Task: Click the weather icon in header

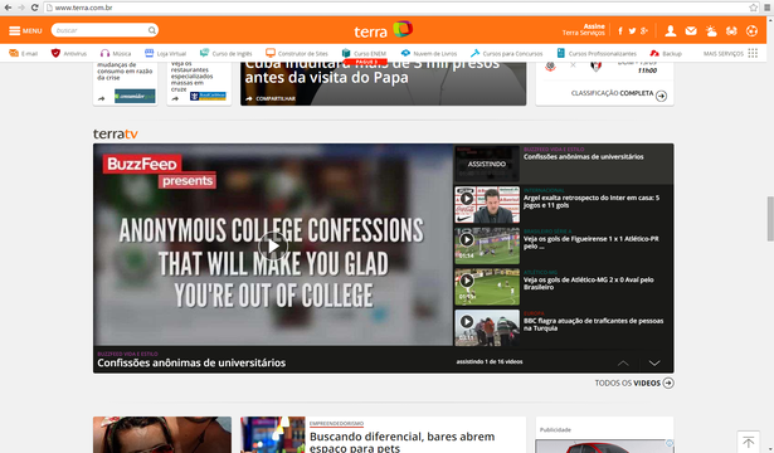Action: pyautogui.click(x=711, y=31)
